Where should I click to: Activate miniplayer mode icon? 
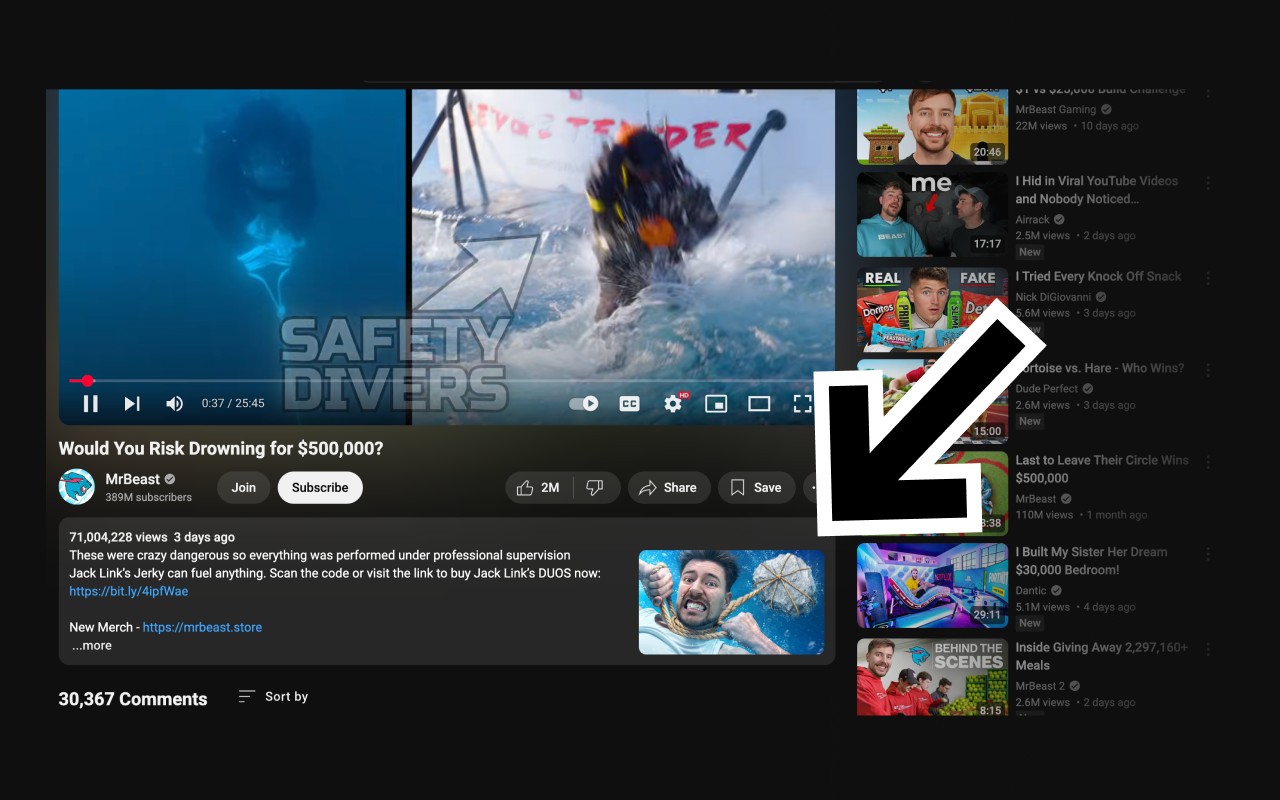coord(716,403)
